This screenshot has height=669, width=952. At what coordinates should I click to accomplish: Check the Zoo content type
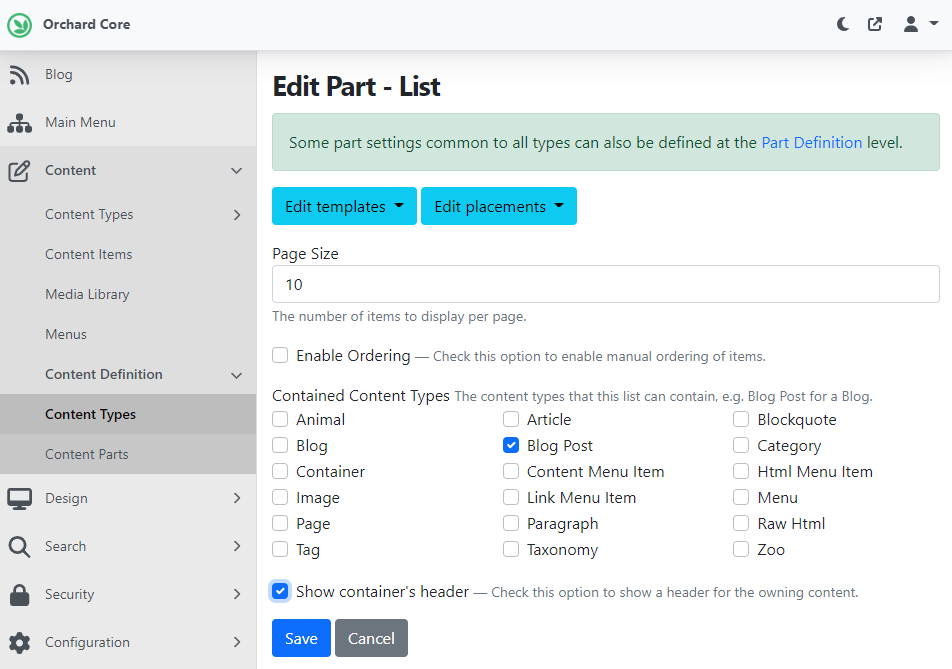click(741, 549)
